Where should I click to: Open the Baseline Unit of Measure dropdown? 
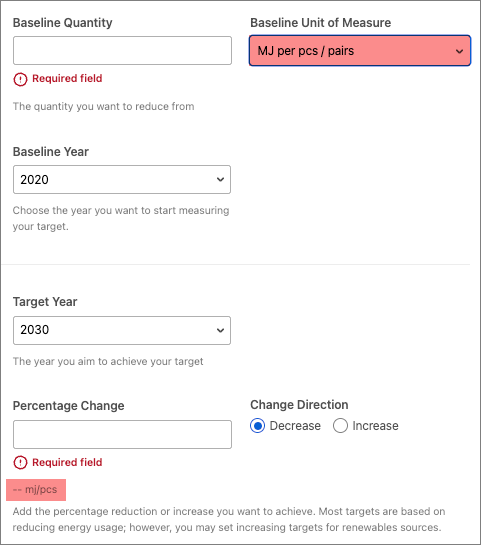tap(360, 50)
